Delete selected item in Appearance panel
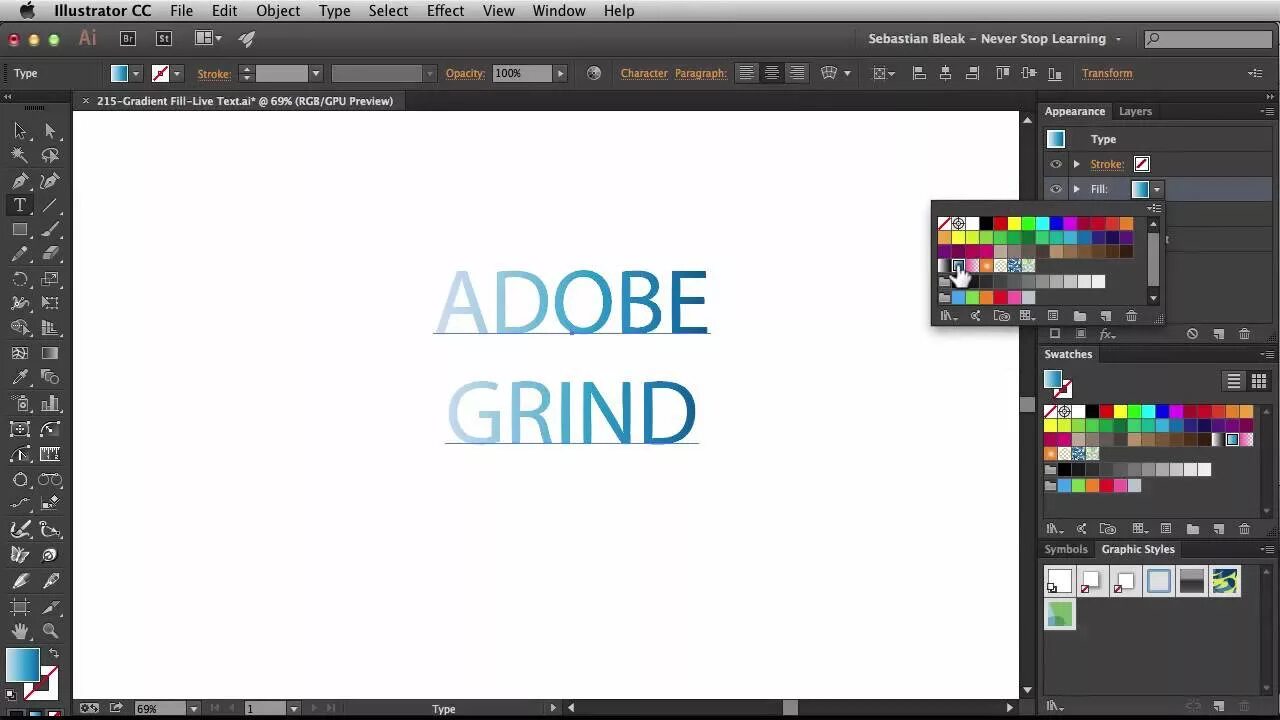 point(1245,334)
